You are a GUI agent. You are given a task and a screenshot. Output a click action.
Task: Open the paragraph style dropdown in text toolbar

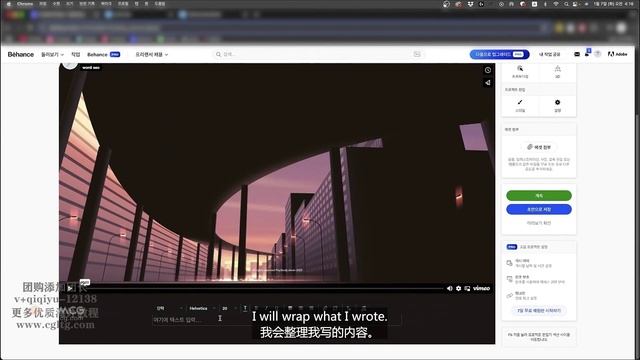click(x=169, y=309)
